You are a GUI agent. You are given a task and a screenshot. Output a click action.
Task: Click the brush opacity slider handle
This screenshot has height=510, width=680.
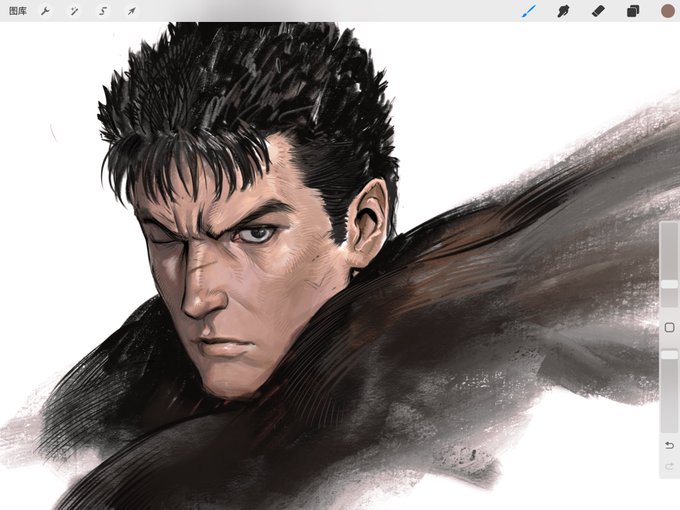click(x=669, y=355)
